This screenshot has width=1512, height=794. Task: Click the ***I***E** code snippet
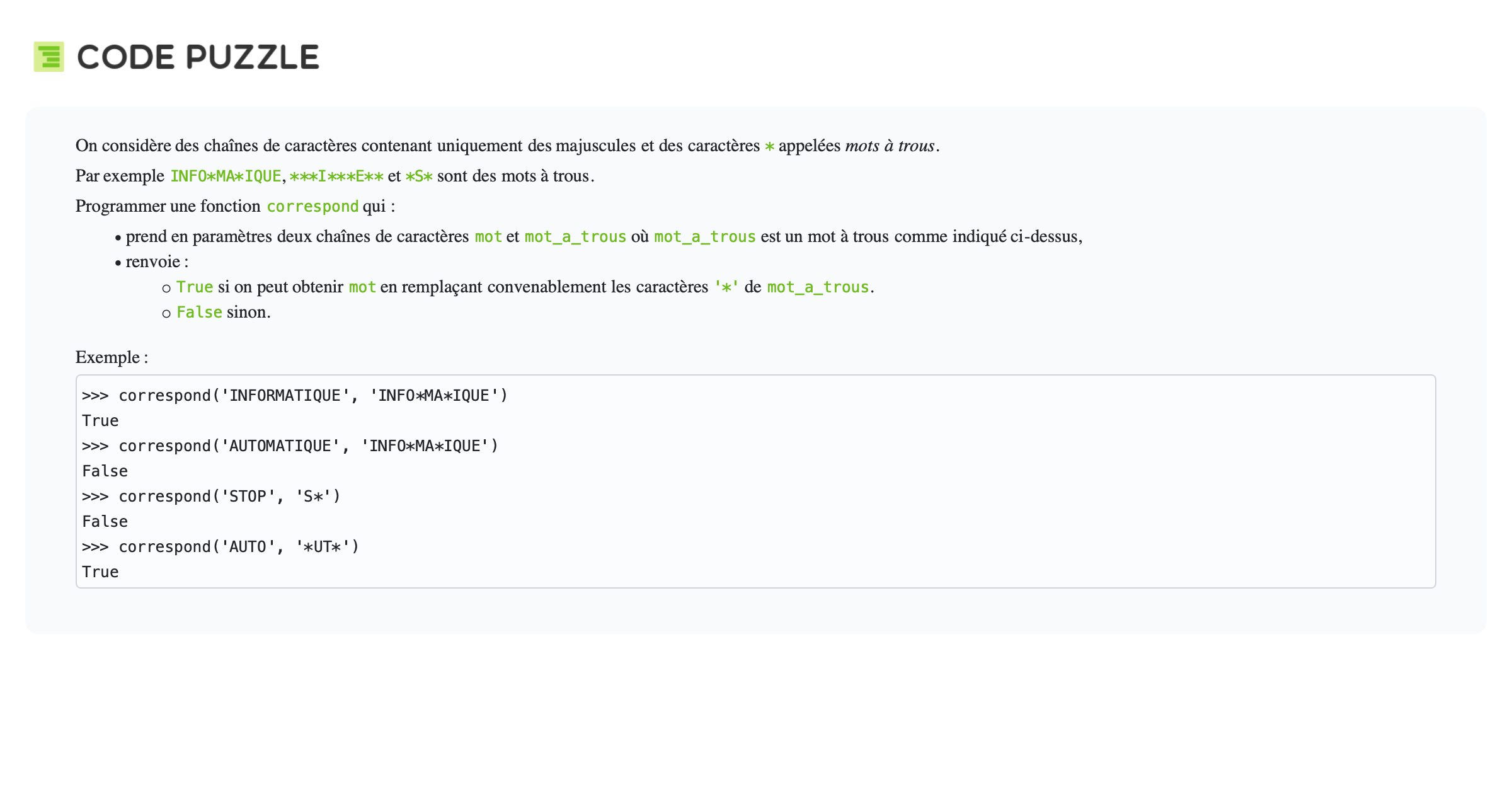pos(338,177)
